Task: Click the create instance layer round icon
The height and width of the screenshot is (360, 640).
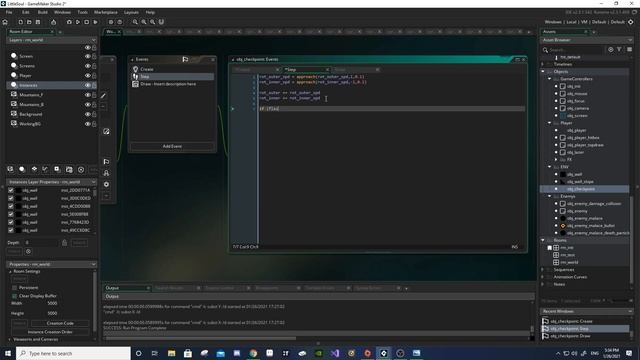Action: pyautogui.click(x=22, y=169)
